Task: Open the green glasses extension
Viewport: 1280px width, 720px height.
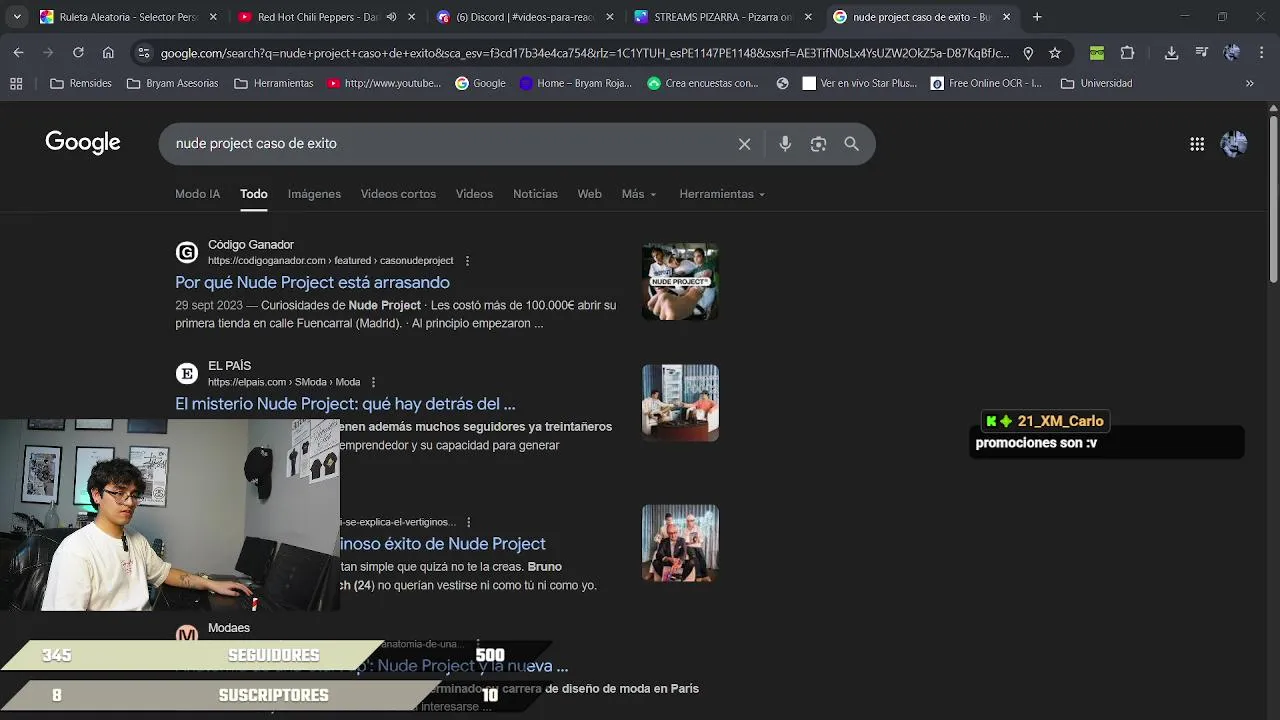Action: pos(1097,53)
